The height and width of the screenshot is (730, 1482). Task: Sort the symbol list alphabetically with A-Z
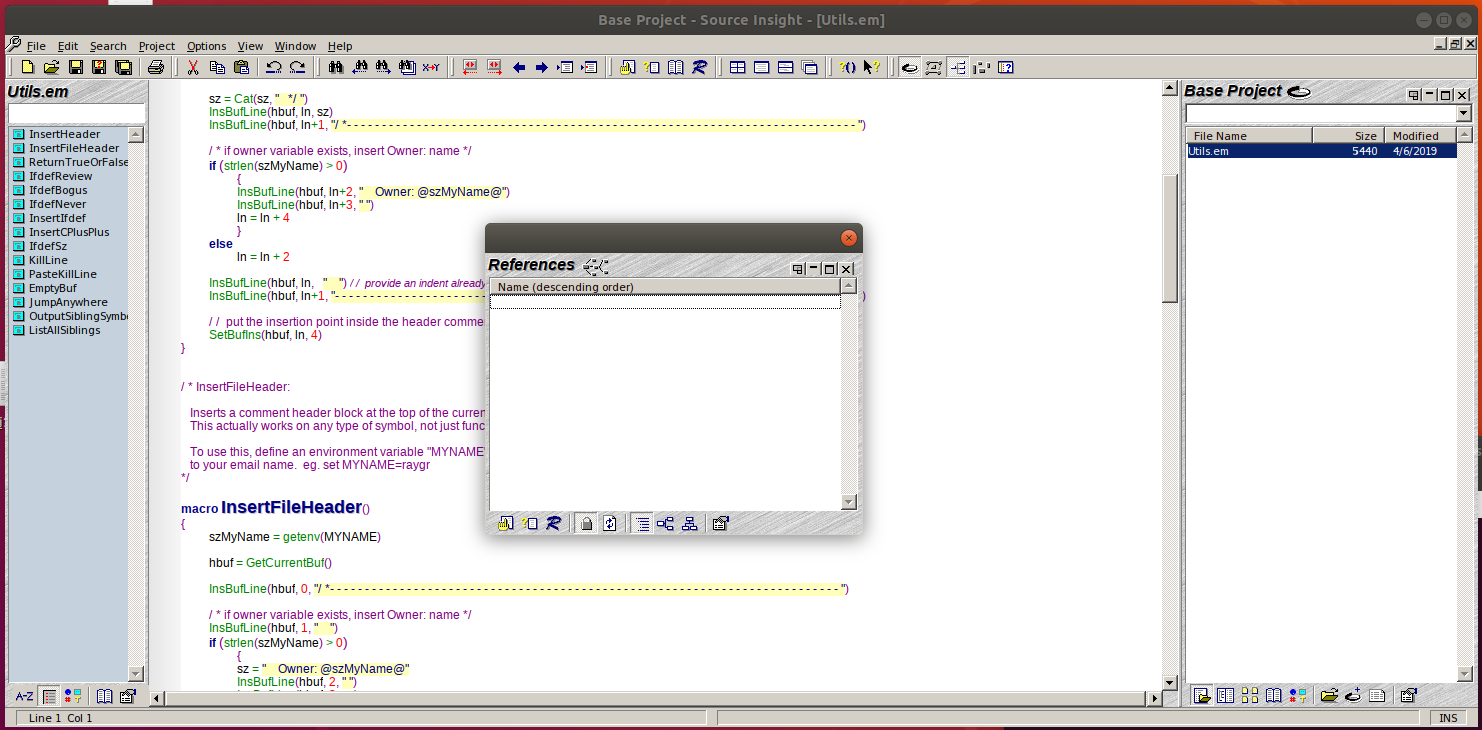pyautogui.click(x=25, y=696)
